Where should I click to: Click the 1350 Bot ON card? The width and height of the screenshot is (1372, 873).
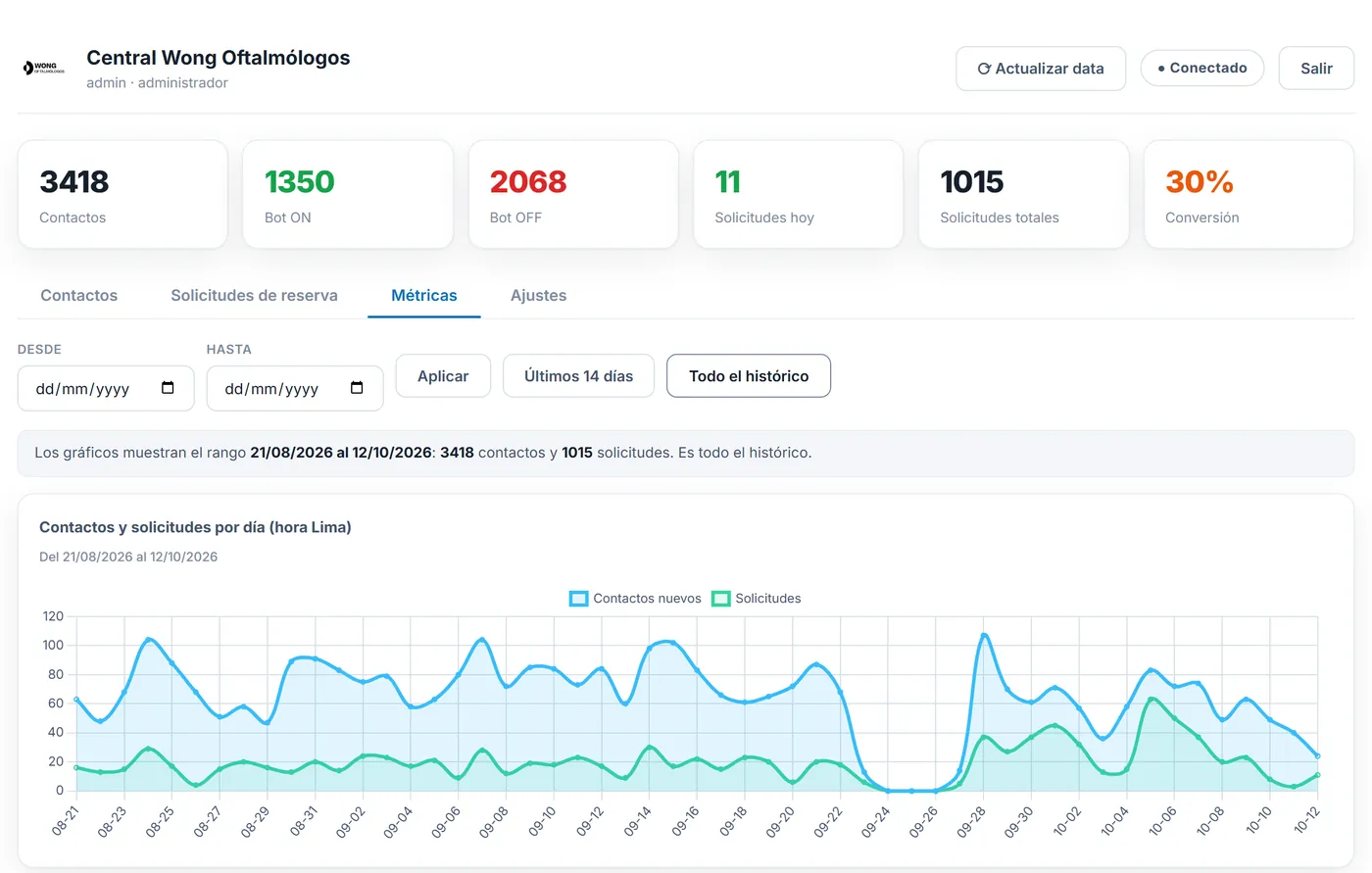pyautogui.click(x=348, y=194)
